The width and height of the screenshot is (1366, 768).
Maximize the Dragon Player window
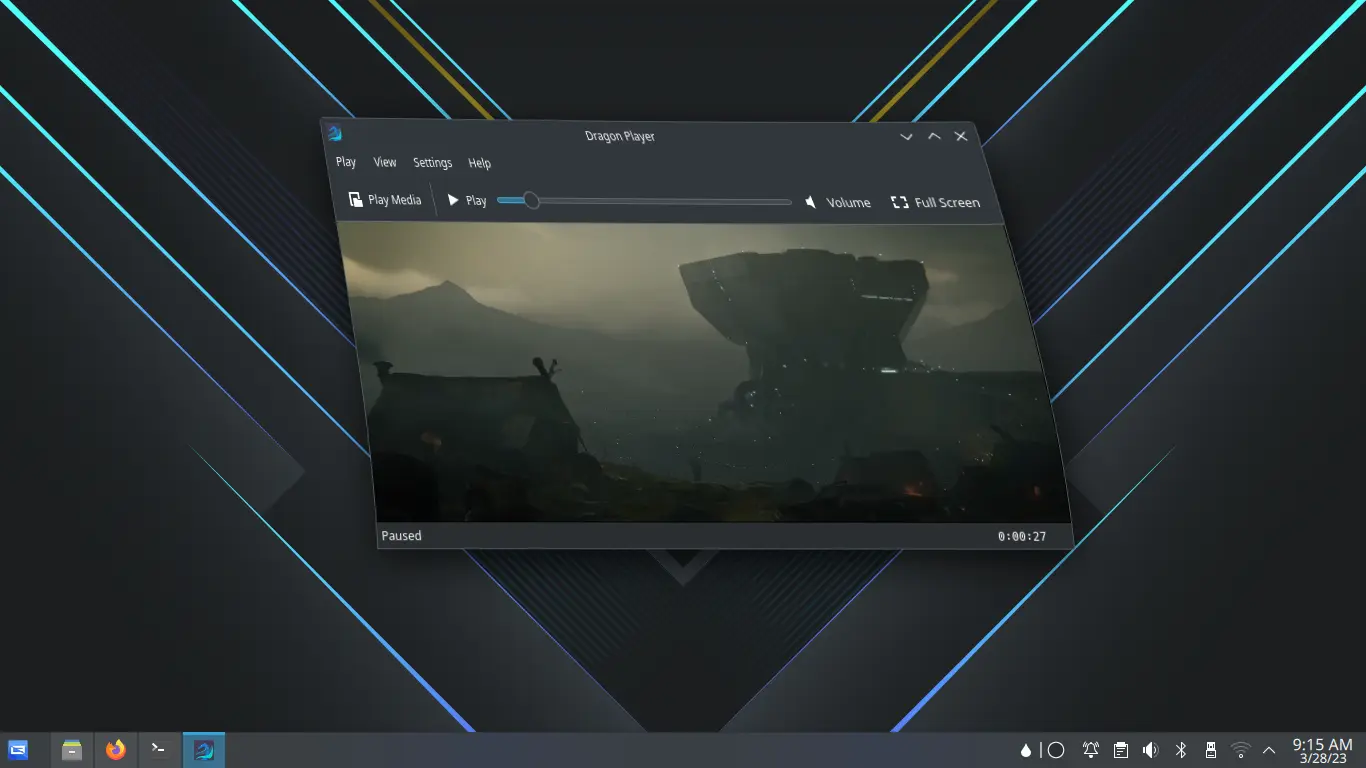[x=934, y=136]
